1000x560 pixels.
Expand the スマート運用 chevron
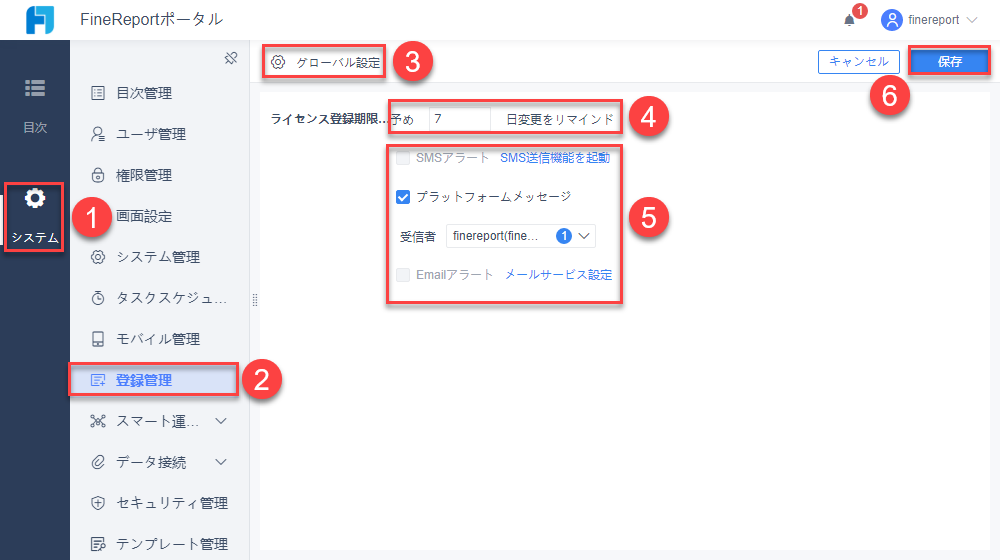click(221, 421)
